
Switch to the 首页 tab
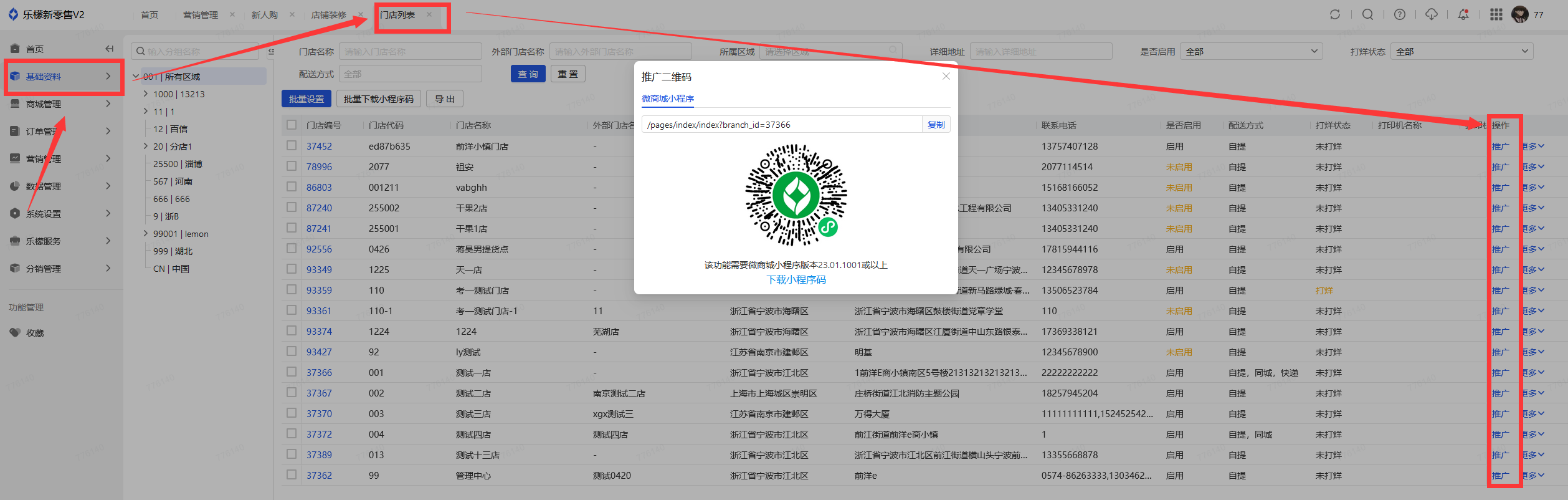[150, 15]
